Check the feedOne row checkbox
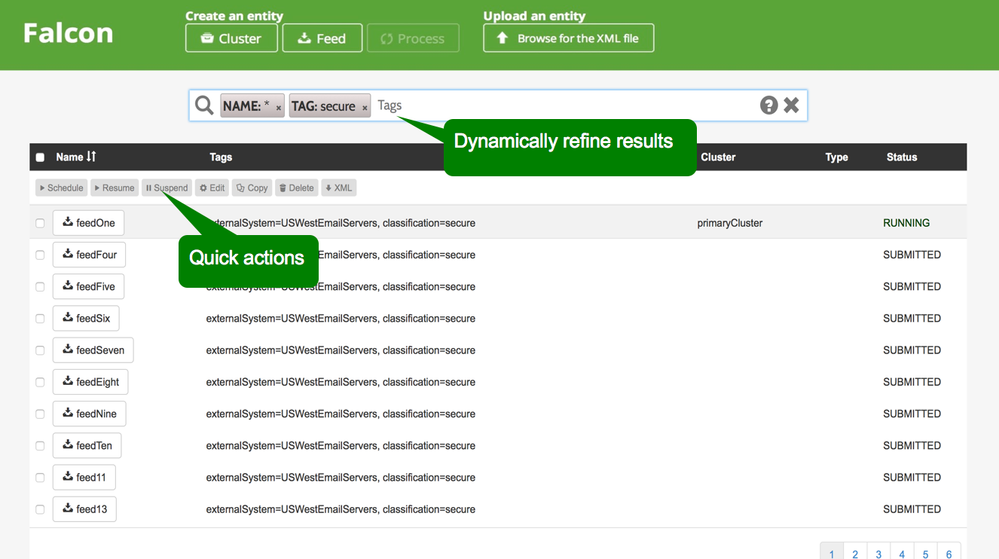Screen dimensions: 999x559 pos(40,223)
